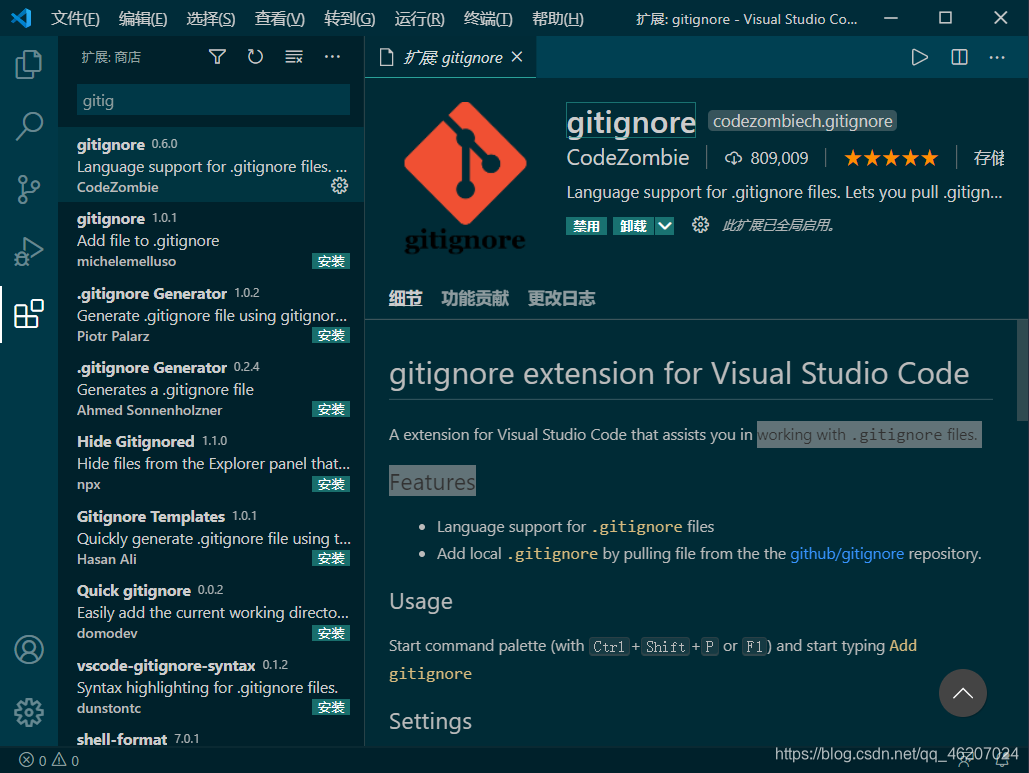Open the Explorer view in activity bar

(x=29, y=64)
